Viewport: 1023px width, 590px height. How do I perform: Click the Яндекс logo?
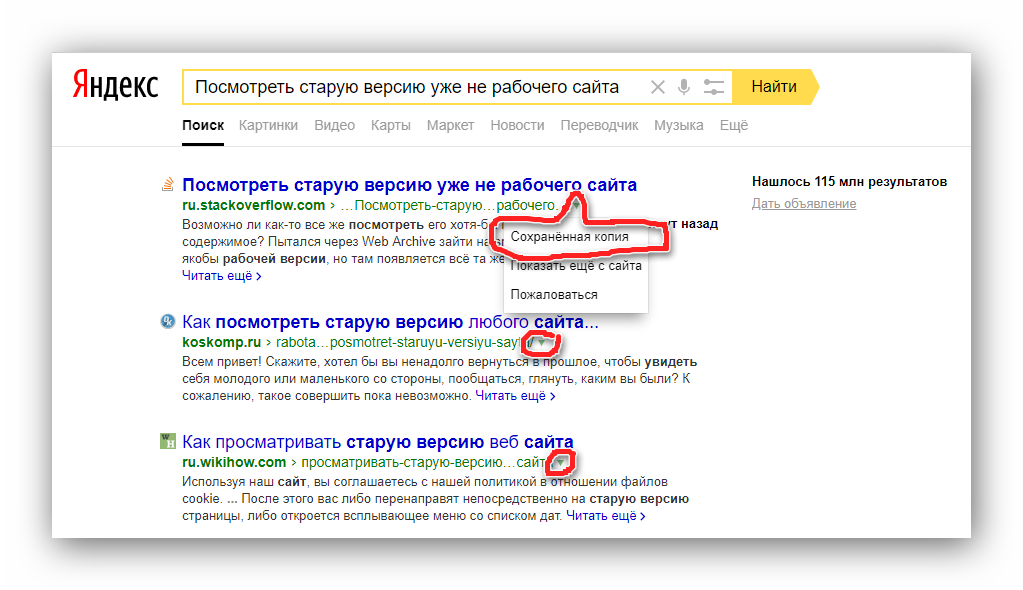[115, 85]
